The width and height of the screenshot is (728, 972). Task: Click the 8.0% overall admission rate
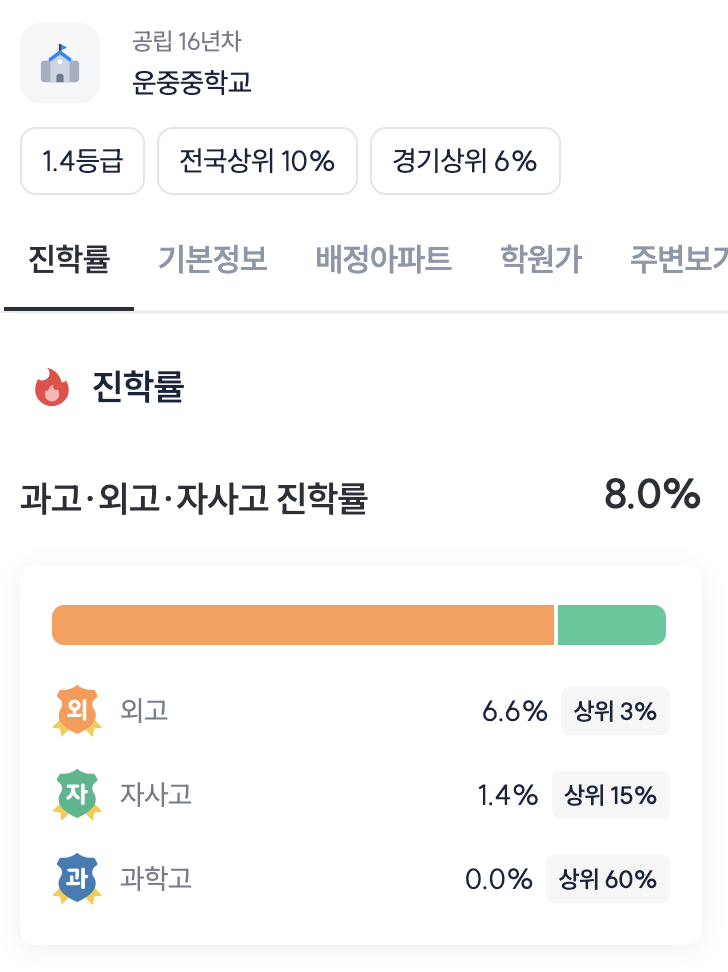[x=651, y=495]
